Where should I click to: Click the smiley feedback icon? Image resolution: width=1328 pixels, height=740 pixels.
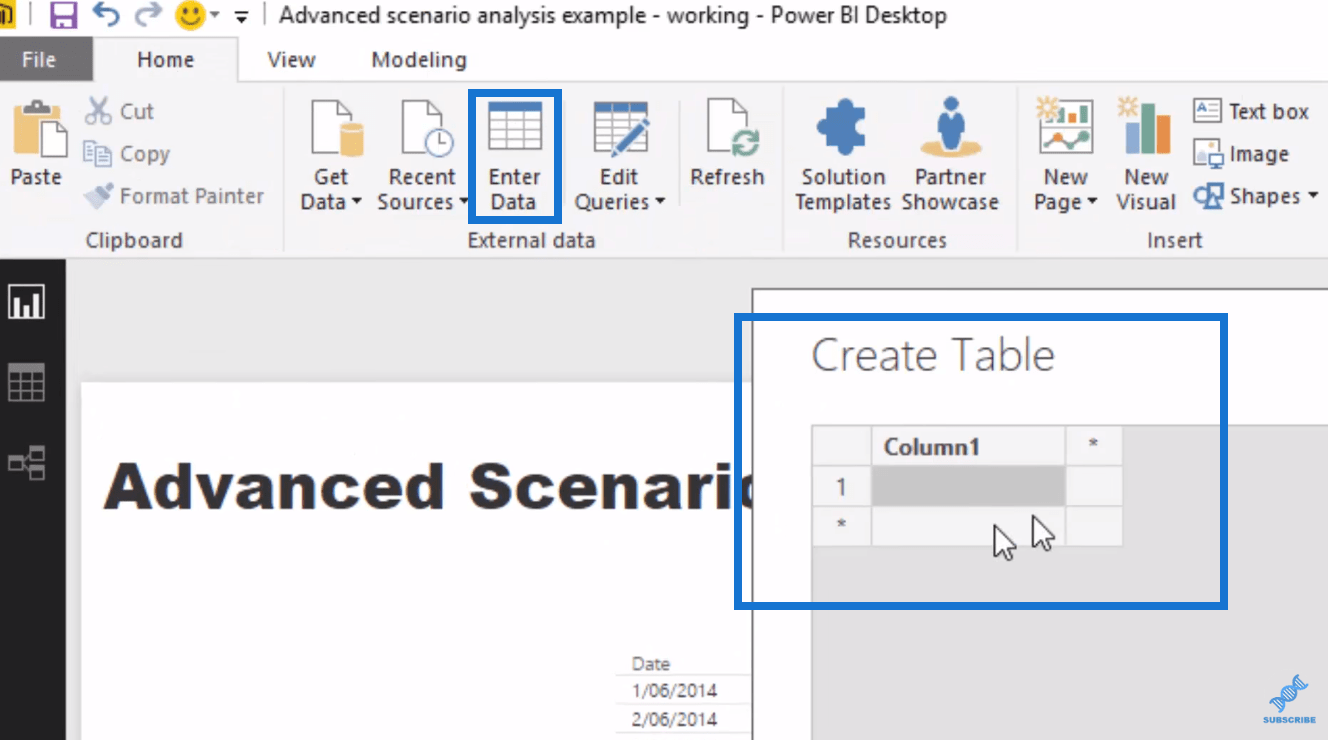coord(190,15)
